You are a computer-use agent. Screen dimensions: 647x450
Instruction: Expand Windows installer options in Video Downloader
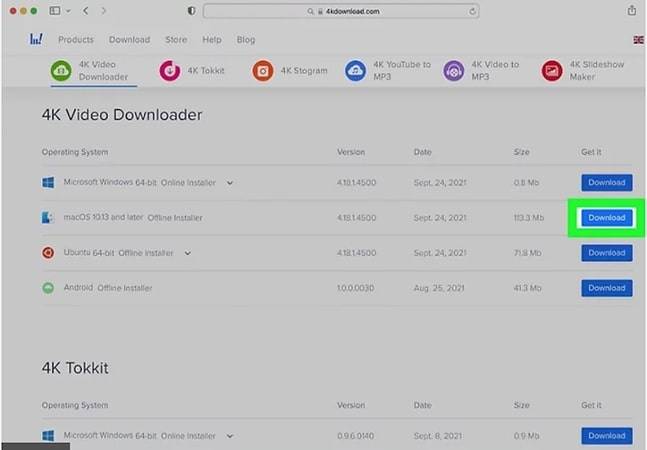point(230,183)
